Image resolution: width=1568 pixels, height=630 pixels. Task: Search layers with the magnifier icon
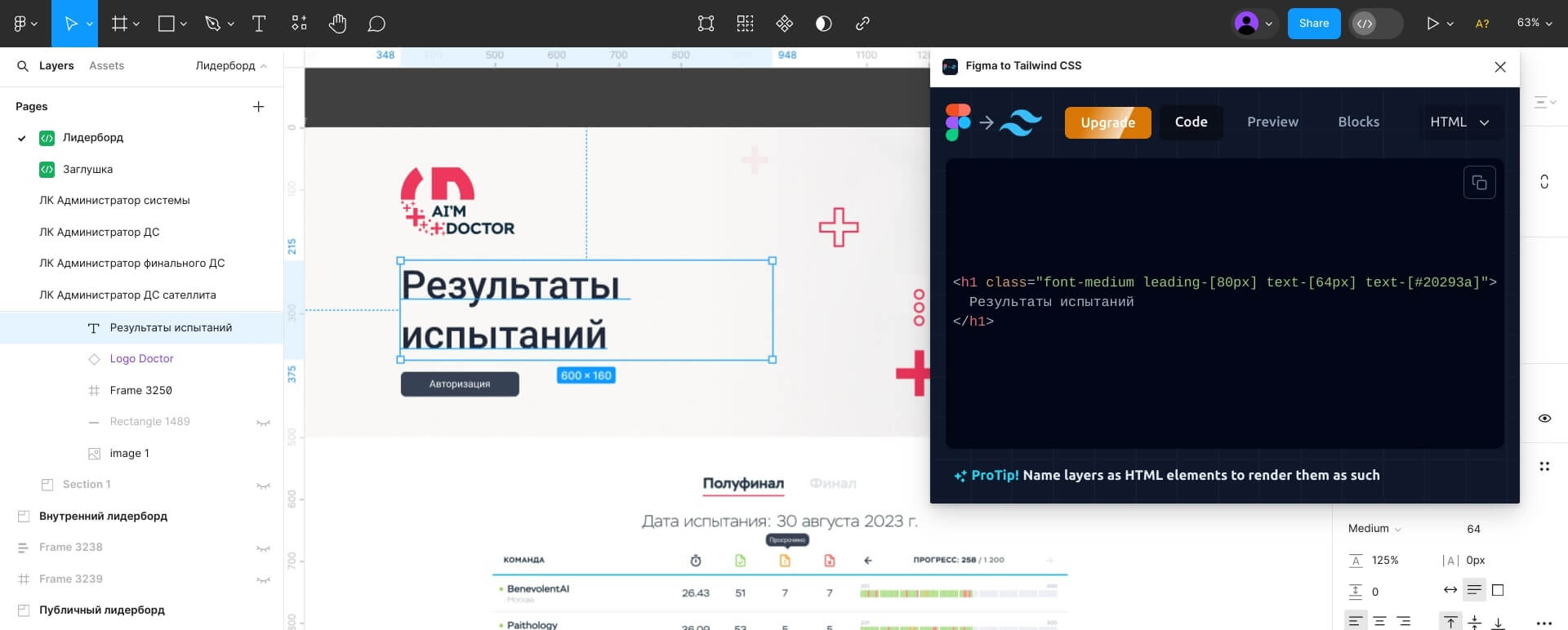pos(23,66)
